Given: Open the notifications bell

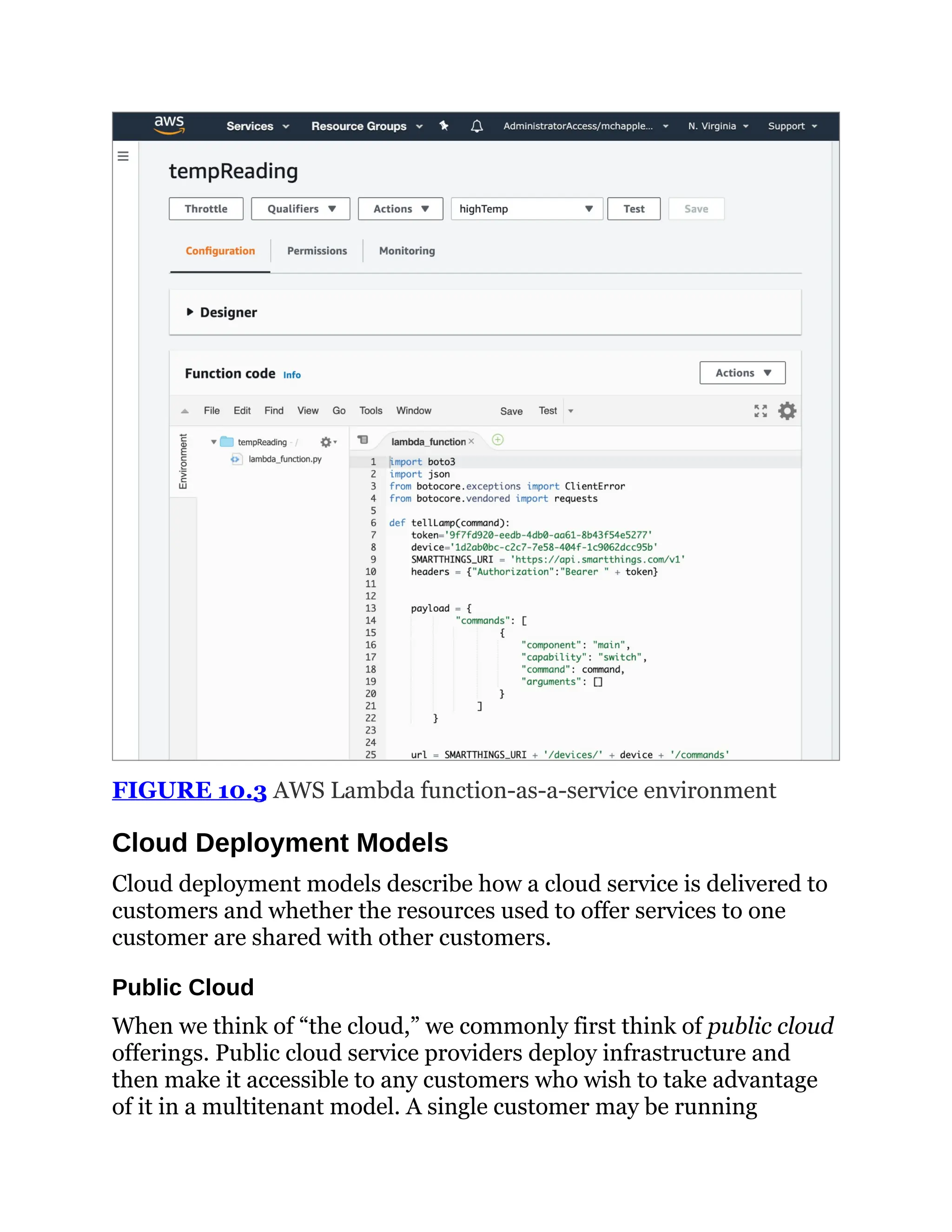Looking at the screenshot, I should (x=476, y=126).
